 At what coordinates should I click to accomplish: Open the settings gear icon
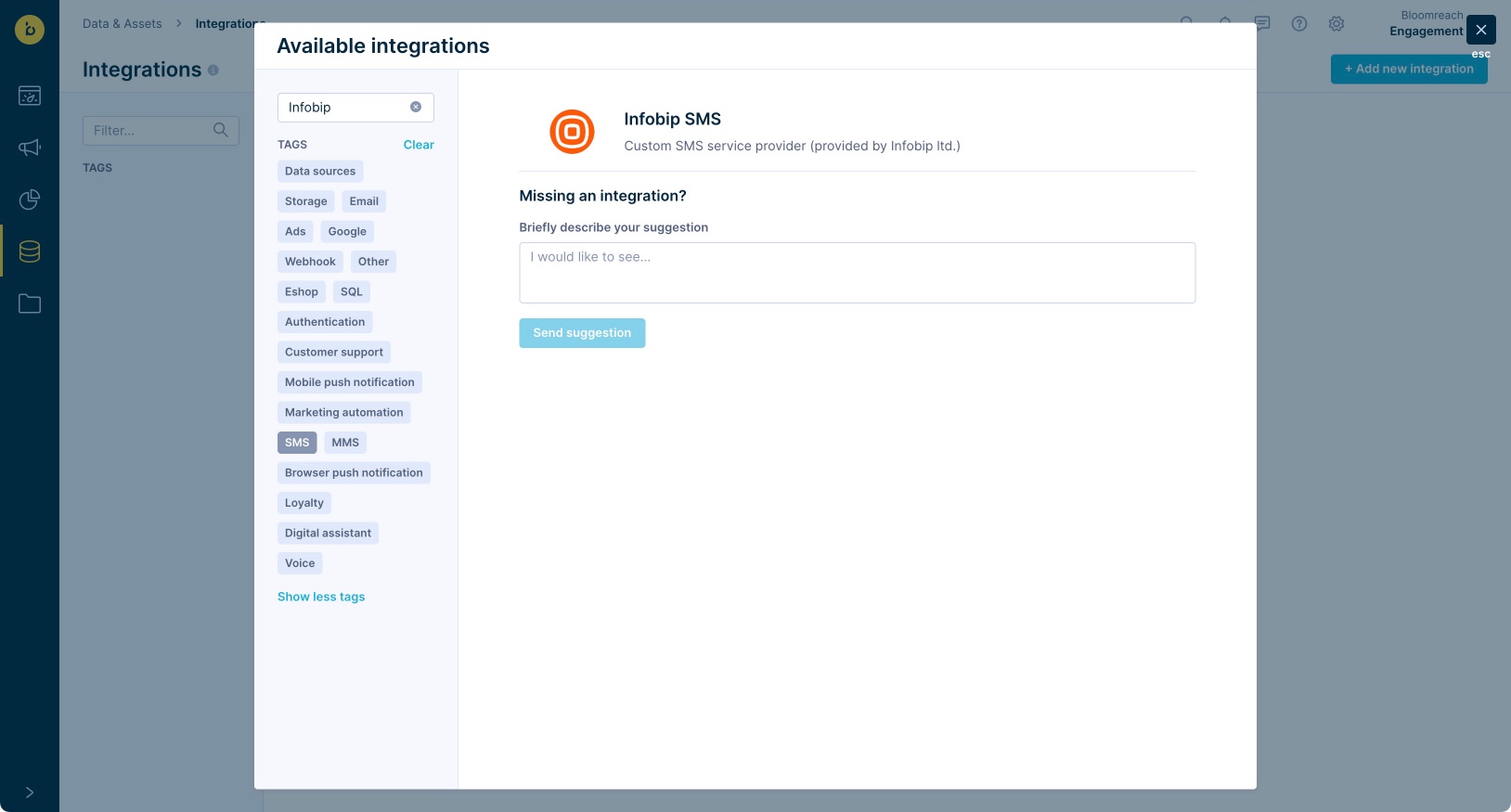[1337, 24]
